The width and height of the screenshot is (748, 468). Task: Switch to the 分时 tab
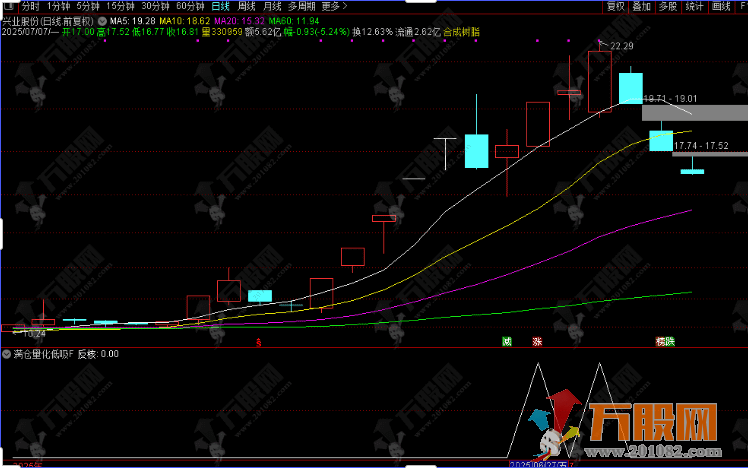[x=31, y=6]
